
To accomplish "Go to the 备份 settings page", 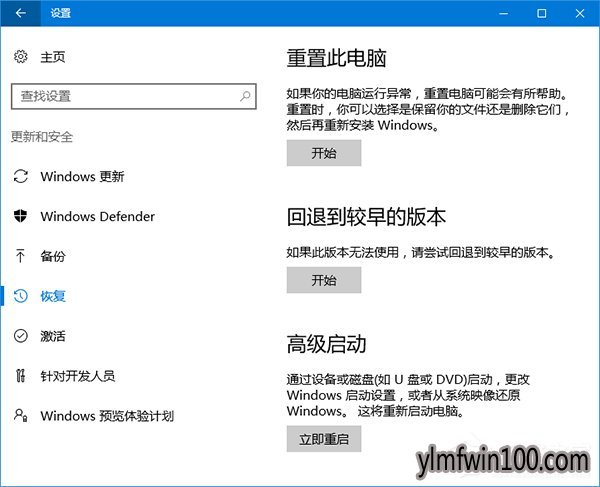I will (x=53, y=256).
